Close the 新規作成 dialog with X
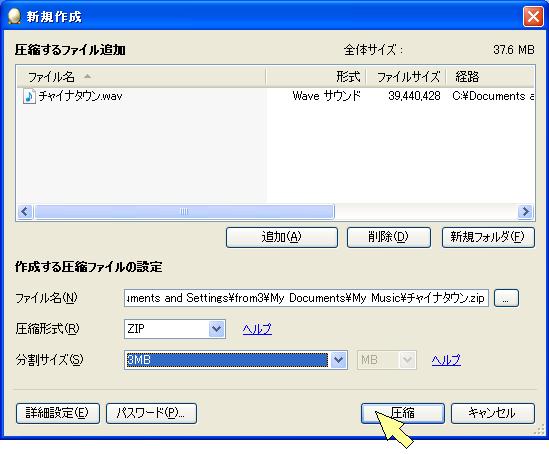This screenshot has height=454, width=549. point(533,16)
